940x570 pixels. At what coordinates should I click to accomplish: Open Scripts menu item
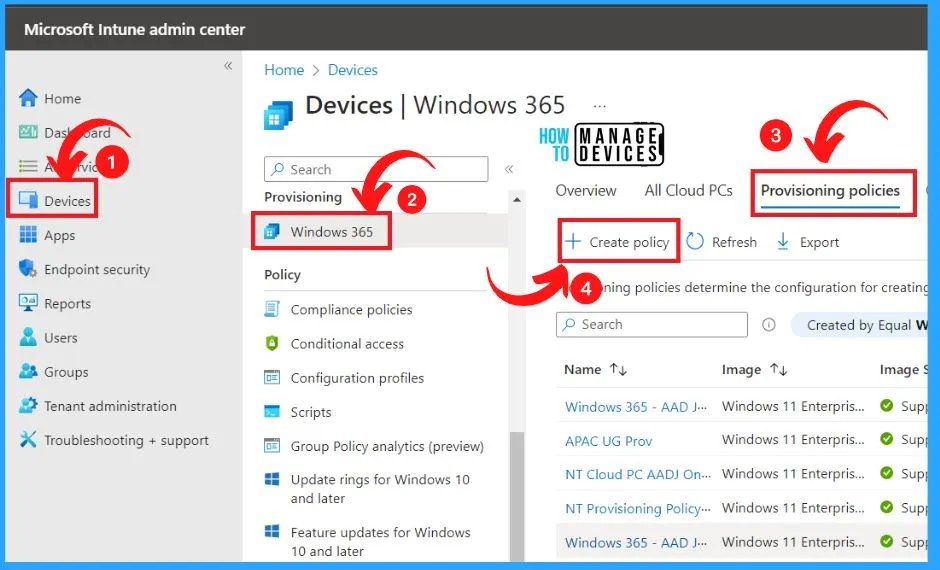tap(311, 412)
